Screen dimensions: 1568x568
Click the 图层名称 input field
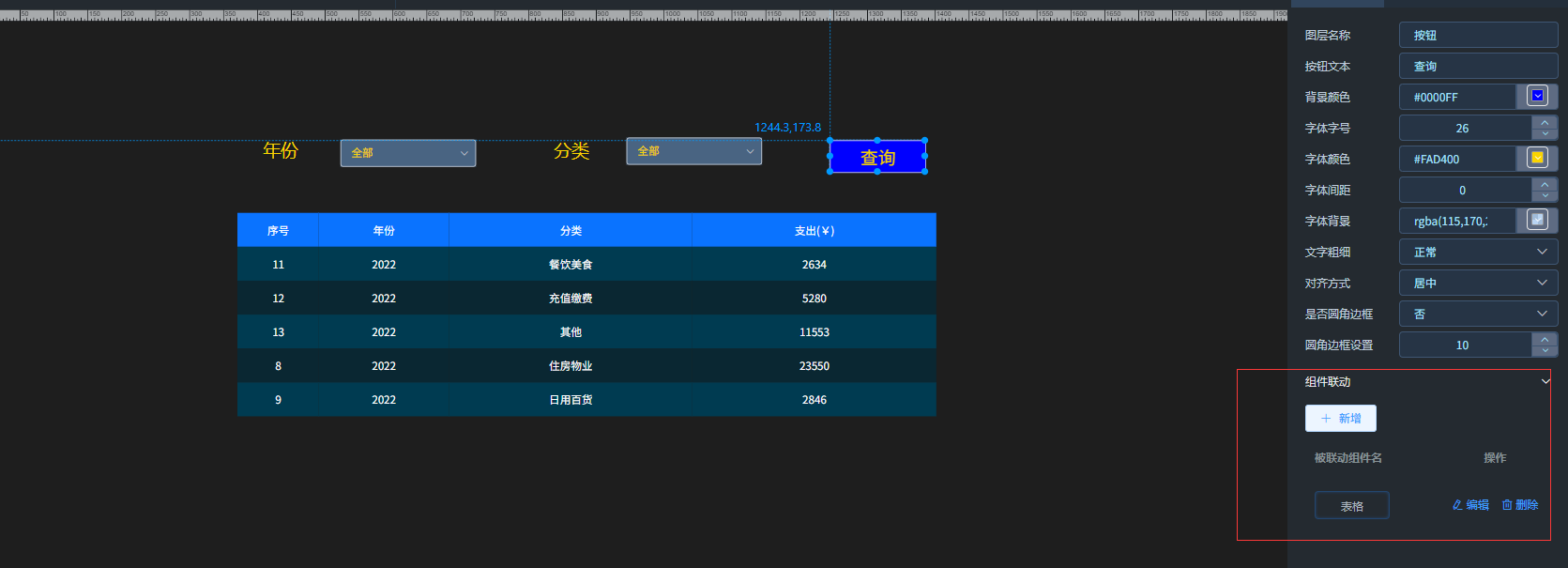1478,36
